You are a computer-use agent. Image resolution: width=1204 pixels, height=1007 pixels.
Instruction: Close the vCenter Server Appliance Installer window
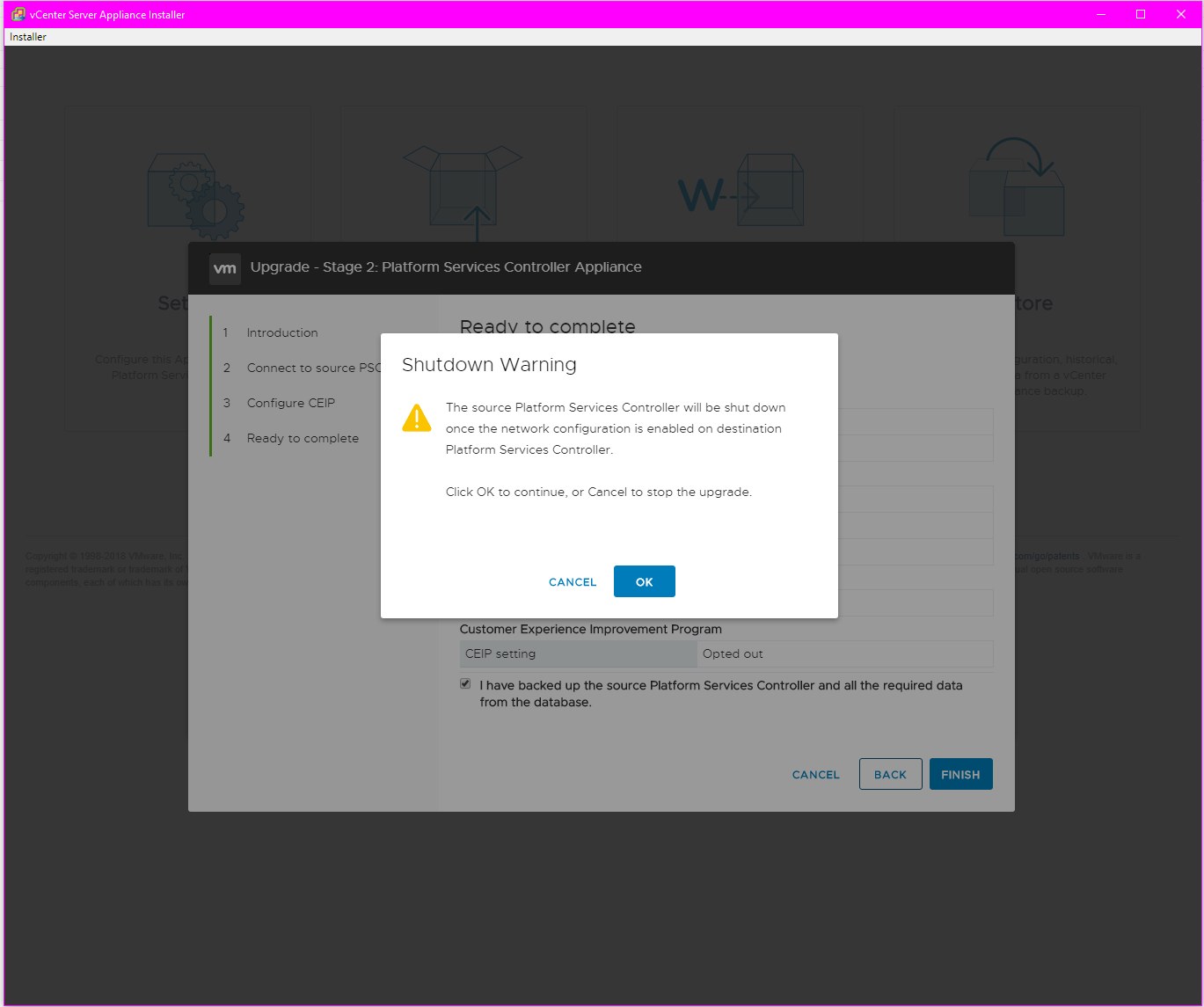(x=1181, y=14)
